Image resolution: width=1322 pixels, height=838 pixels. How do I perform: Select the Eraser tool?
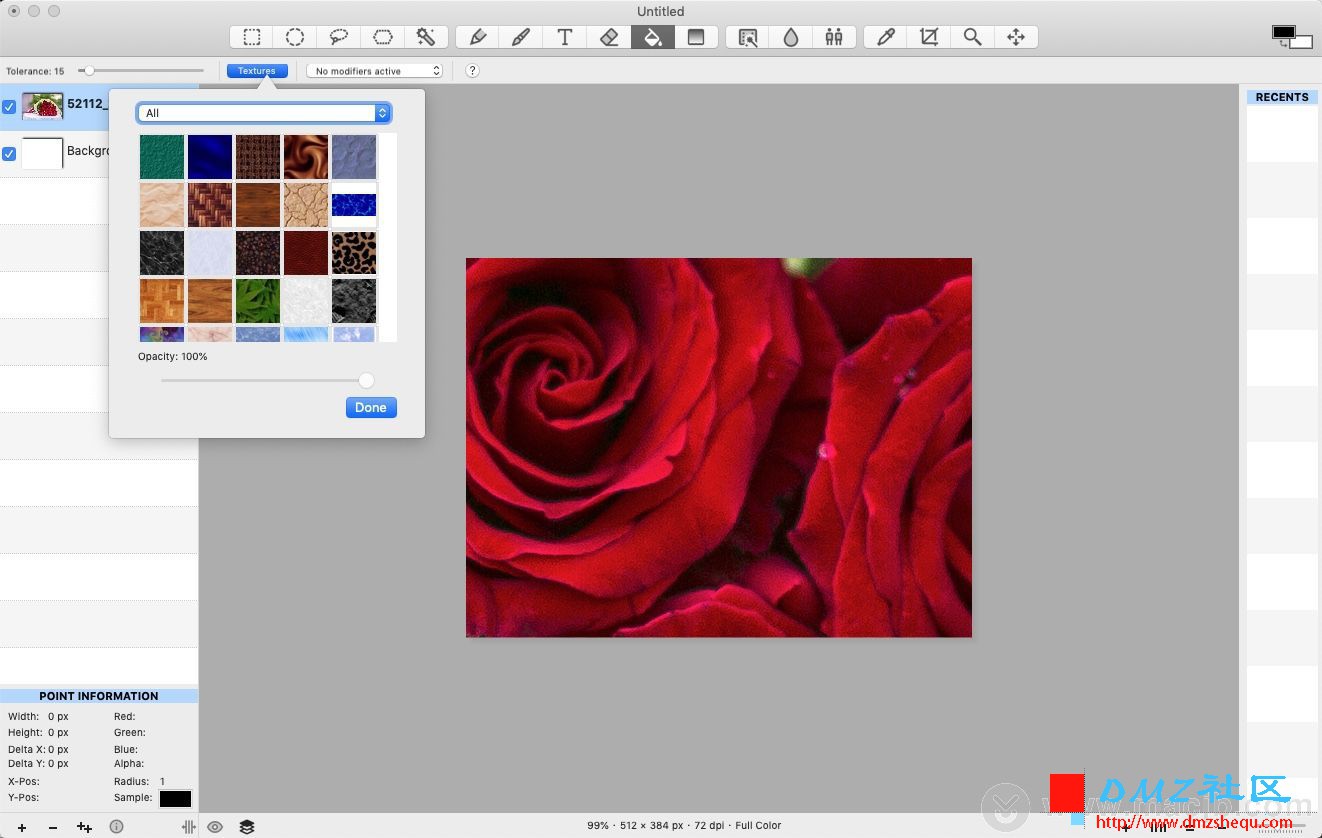click(x=609, y=37)
